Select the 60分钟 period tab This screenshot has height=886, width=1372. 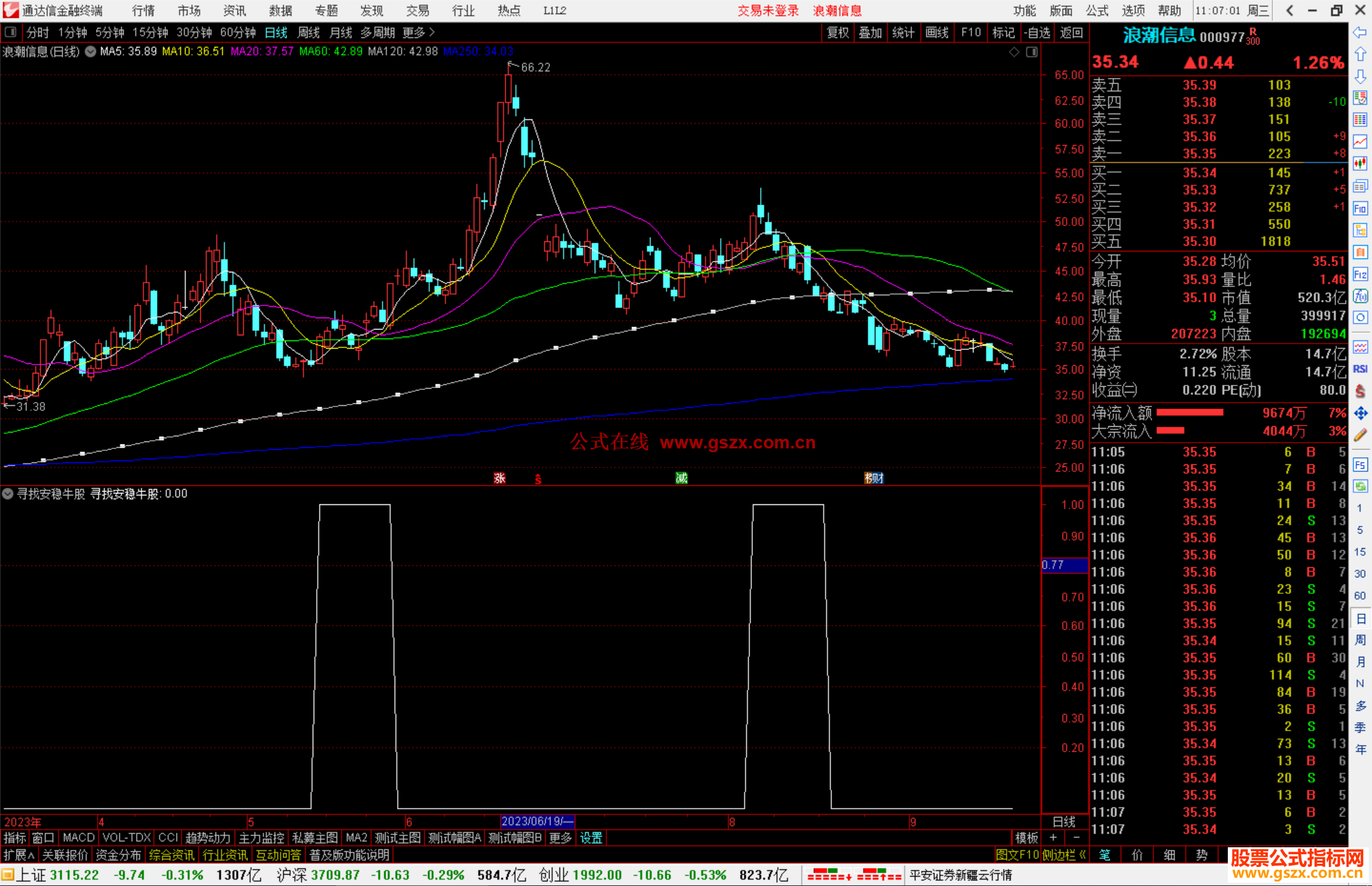238,32
